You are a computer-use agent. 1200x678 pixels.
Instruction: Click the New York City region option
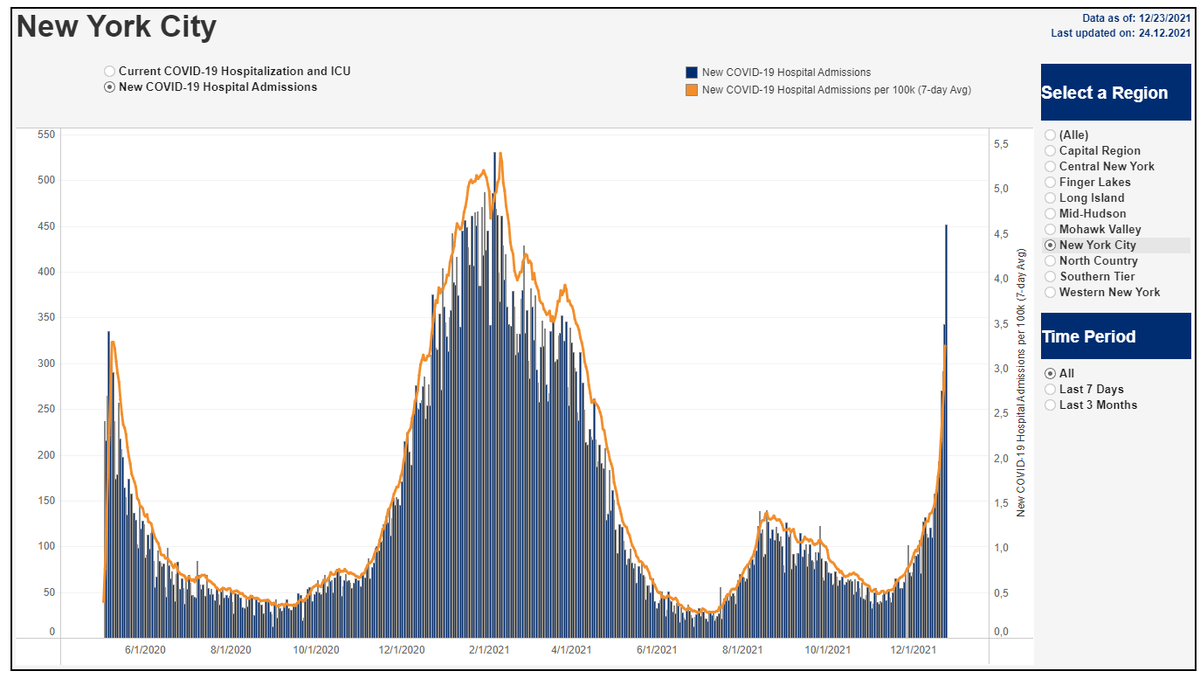pos(1049,245)
